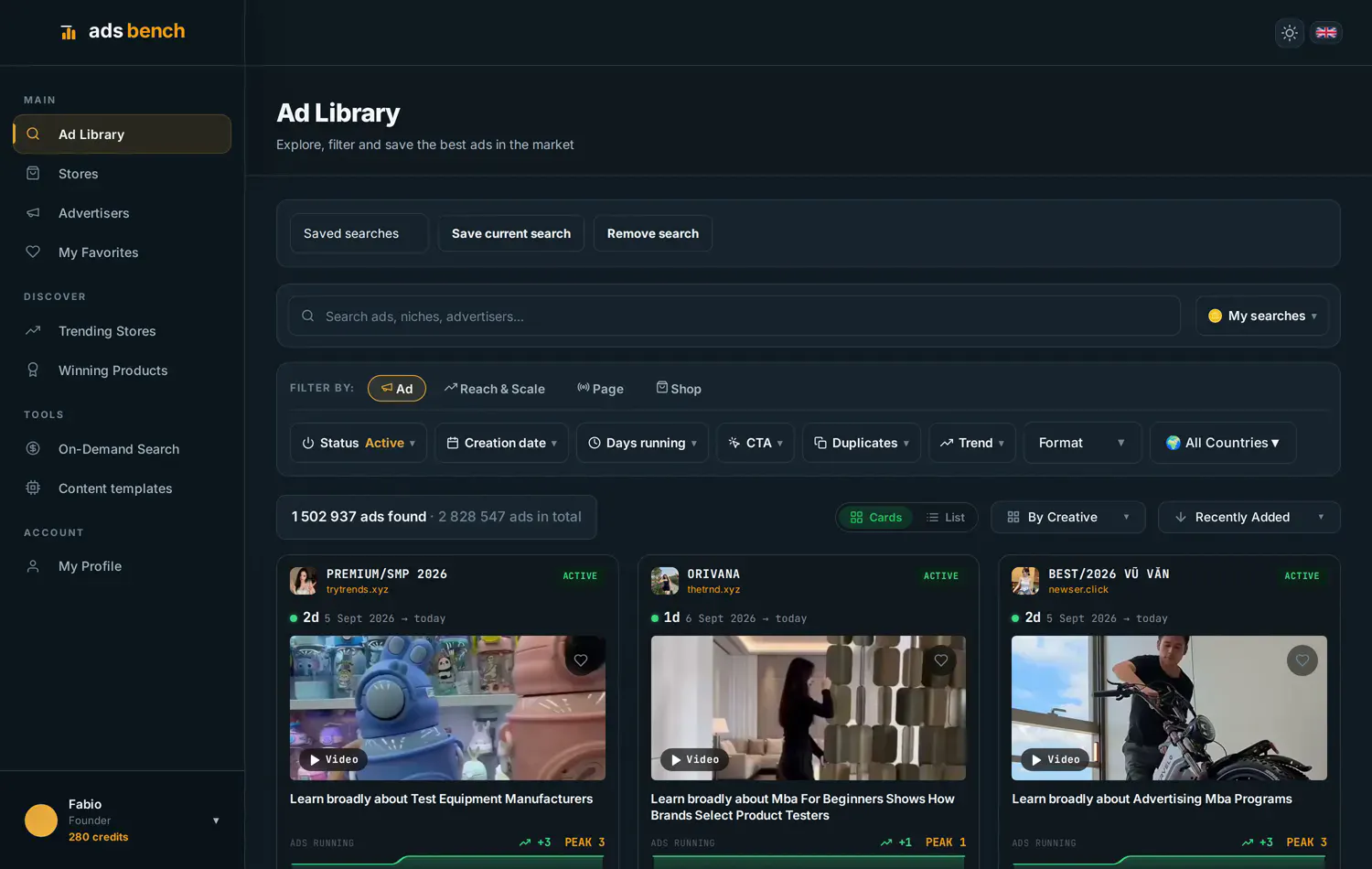Open Winning Products page
1372x869 pixels.
coord(122,370)
